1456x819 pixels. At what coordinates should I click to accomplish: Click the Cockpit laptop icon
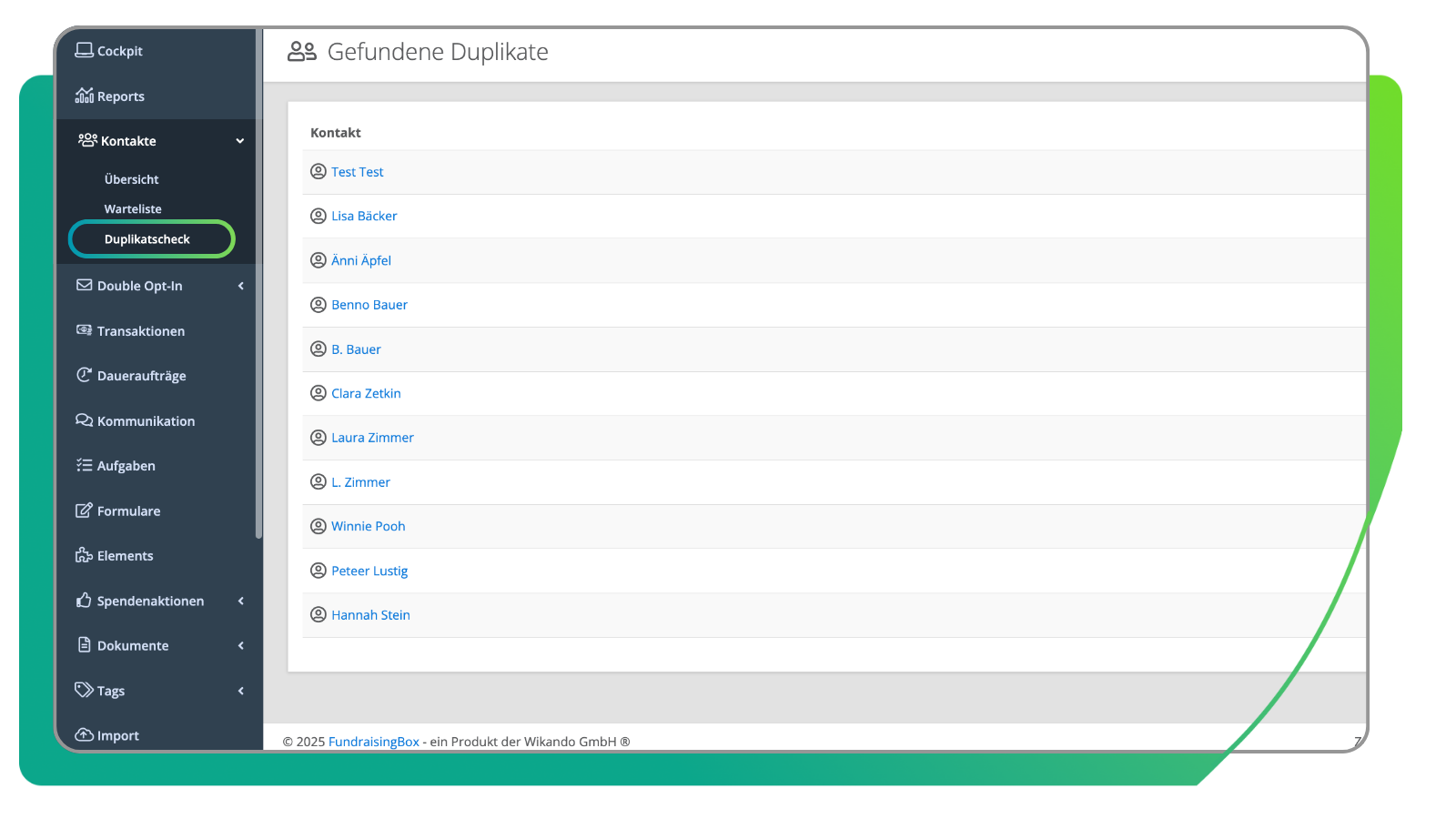[84, 50]
